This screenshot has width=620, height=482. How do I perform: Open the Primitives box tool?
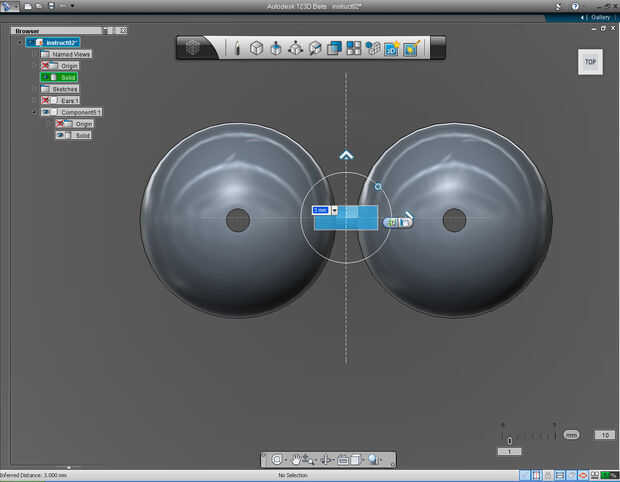pos(256,49)
